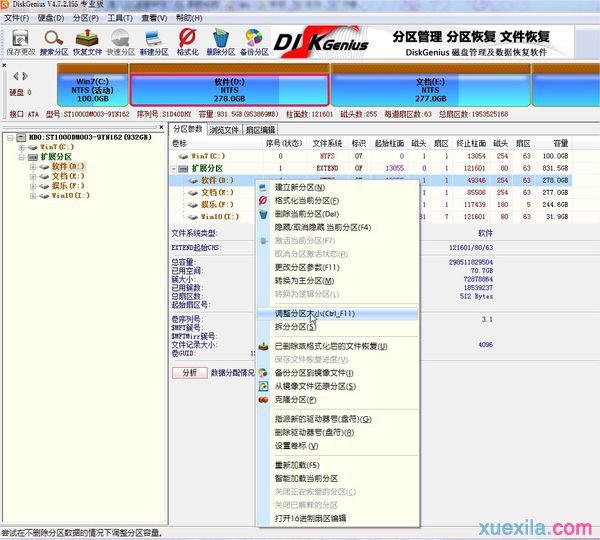The height and width of the screenshot is (540, 600).
Task: Click the 容量 column header
Action: click(553, 144)
